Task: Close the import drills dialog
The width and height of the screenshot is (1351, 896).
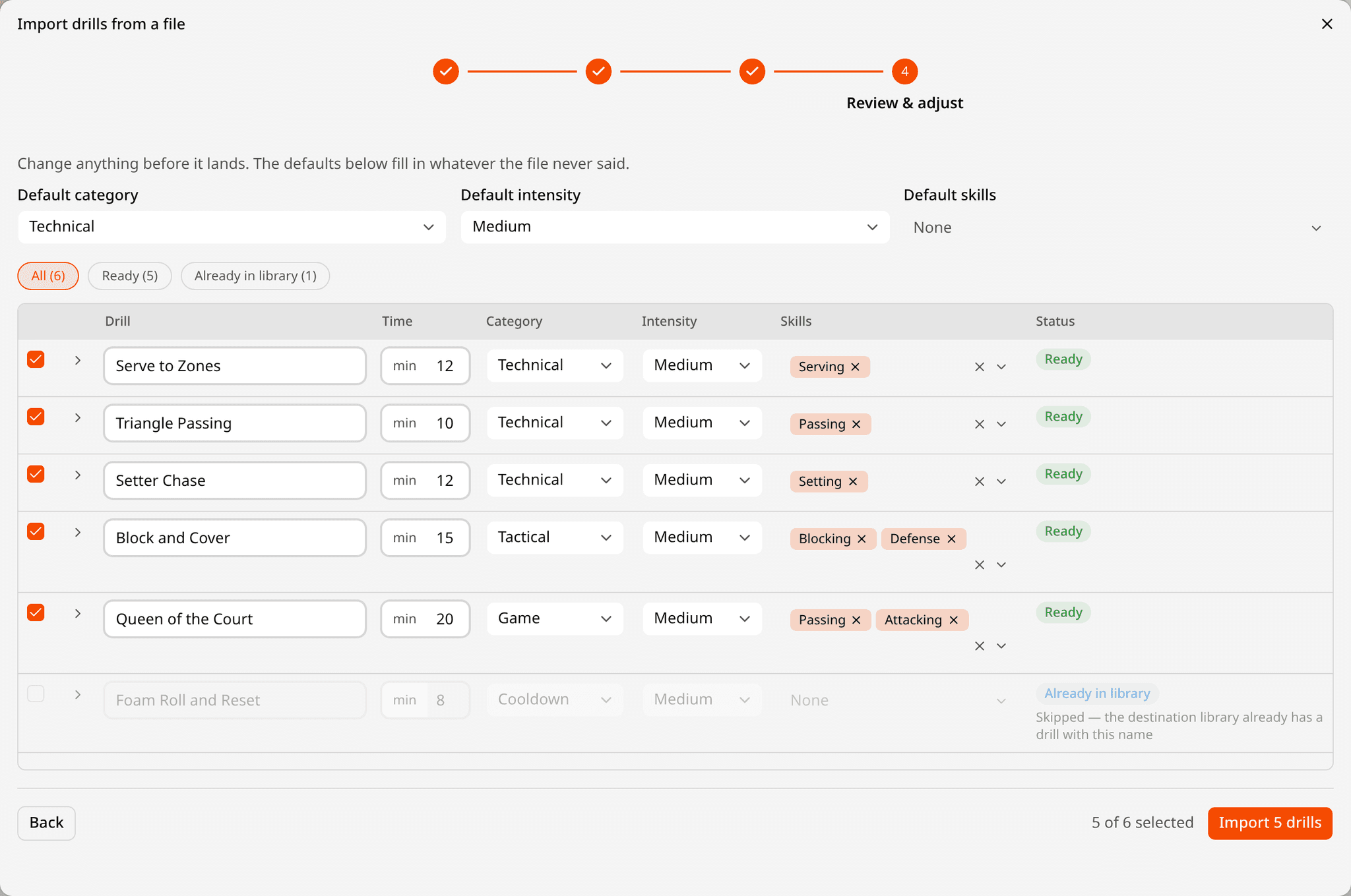Action: click(1327, 24)
